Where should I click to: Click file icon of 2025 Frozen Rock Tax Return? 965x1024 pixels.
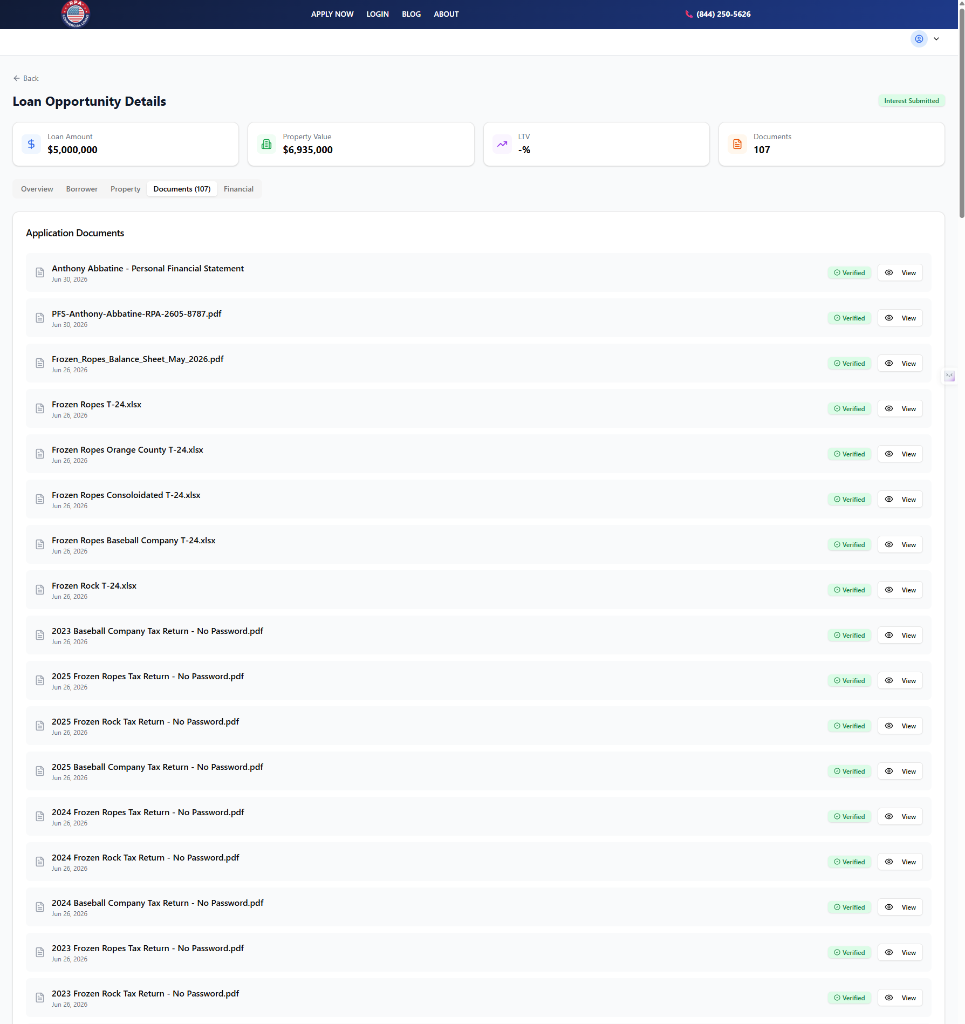coord(40,726)
